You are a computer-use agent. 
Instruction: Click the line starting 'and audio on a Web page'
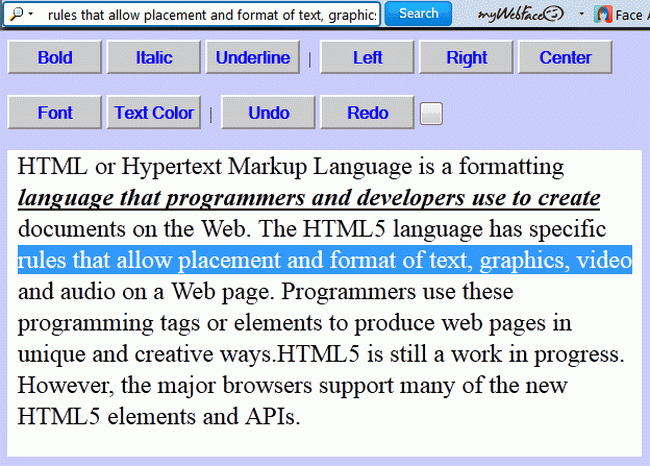pyautogui.click(x=266, y=291)
